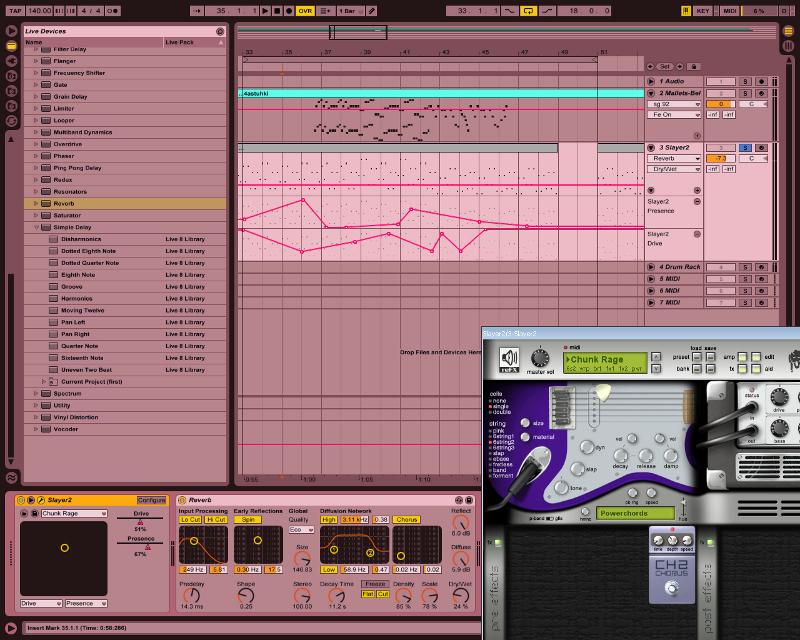Toggle the Loop switch in transport
800x640 pixels.
click(529, 11)
